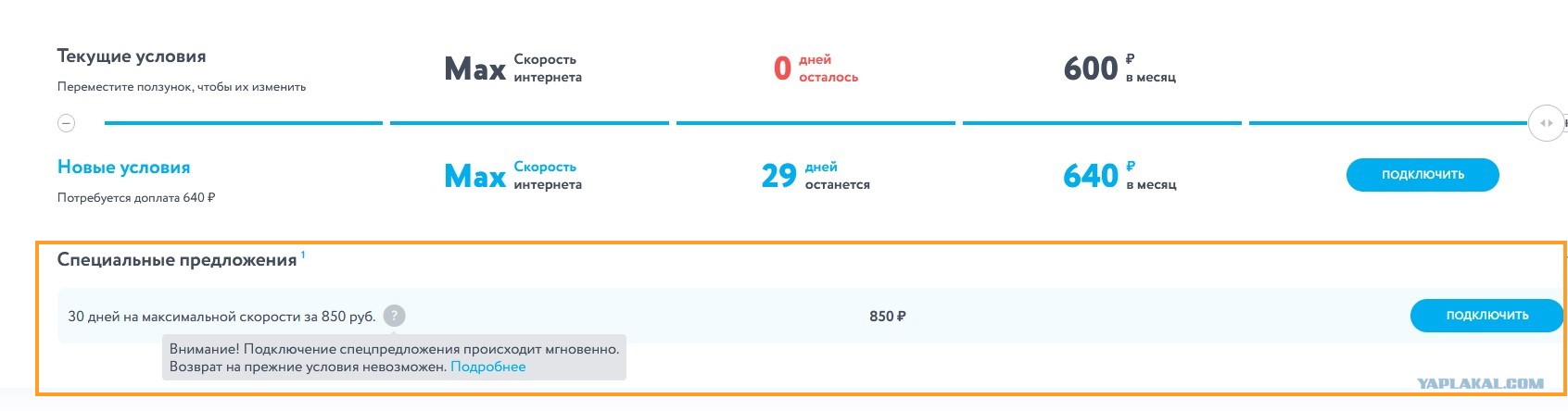The height and width of the screenshot is (411, 1568).
Task: Click the 640 ₽ в месяц new price
Action: [1119, 175]
